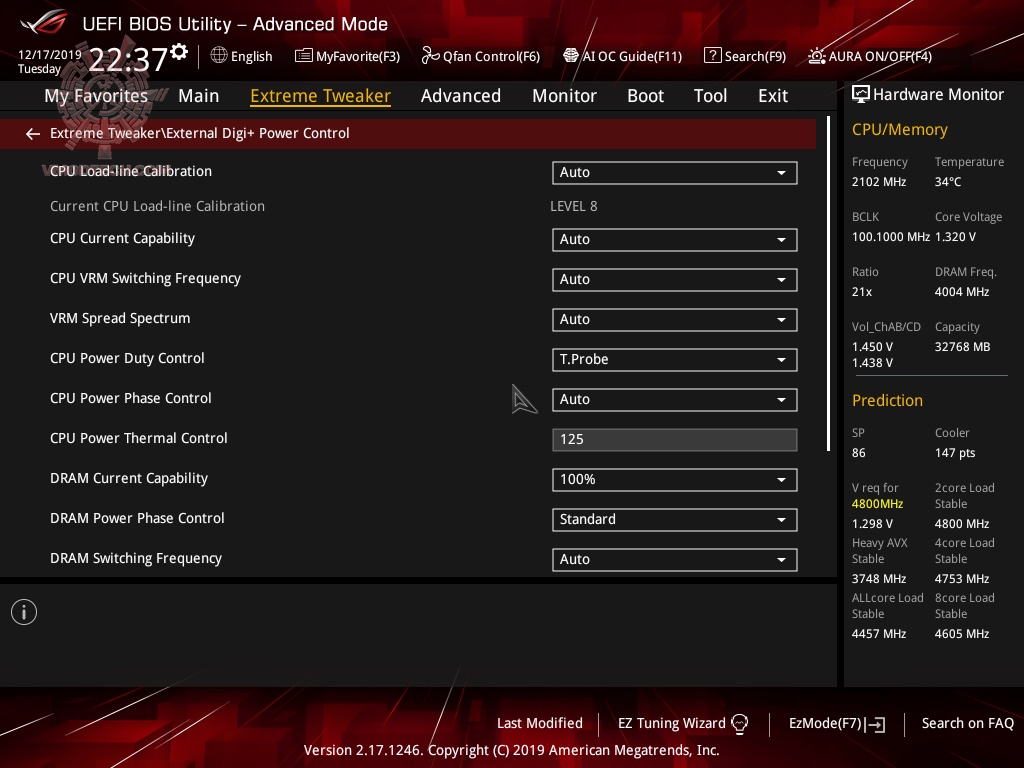Open DRAM Switching Frequency dropdown
The height and width of the screenshot is (768, 1024).
[675, 560]
